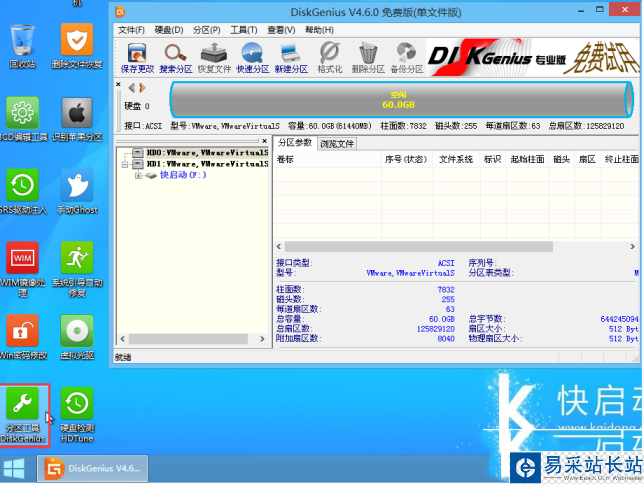Screen dimensions: 644x484
Task: Click the 备份分区 backup partition icon
Action: 407,58
